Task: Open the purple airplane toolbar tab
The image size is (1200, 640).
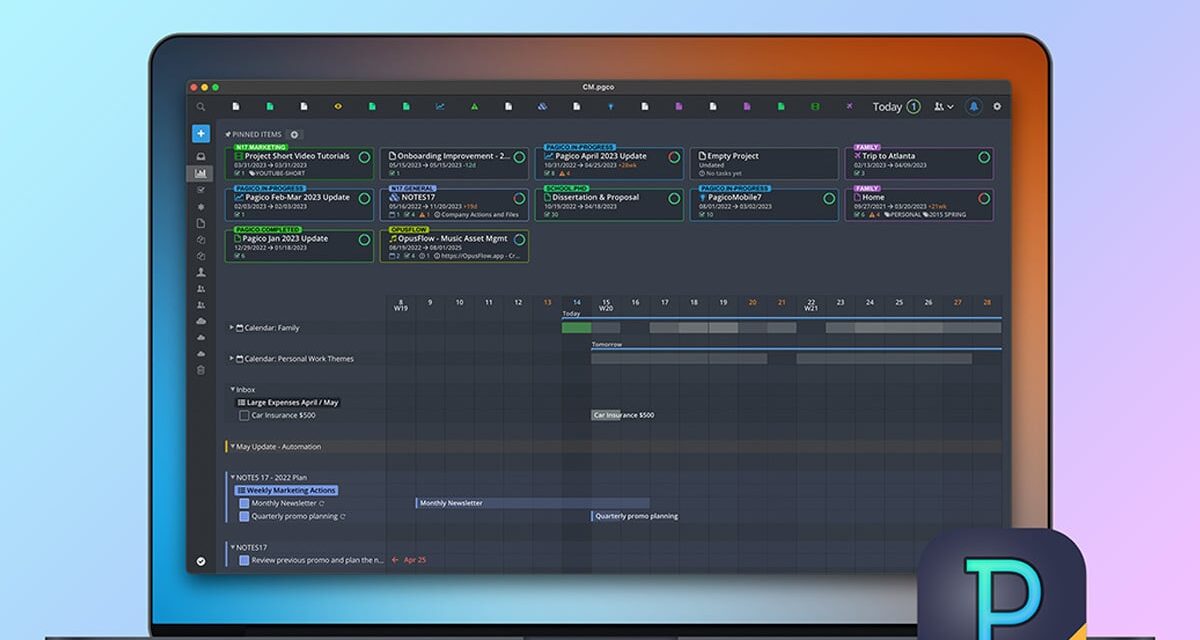Action: point(850,106)
